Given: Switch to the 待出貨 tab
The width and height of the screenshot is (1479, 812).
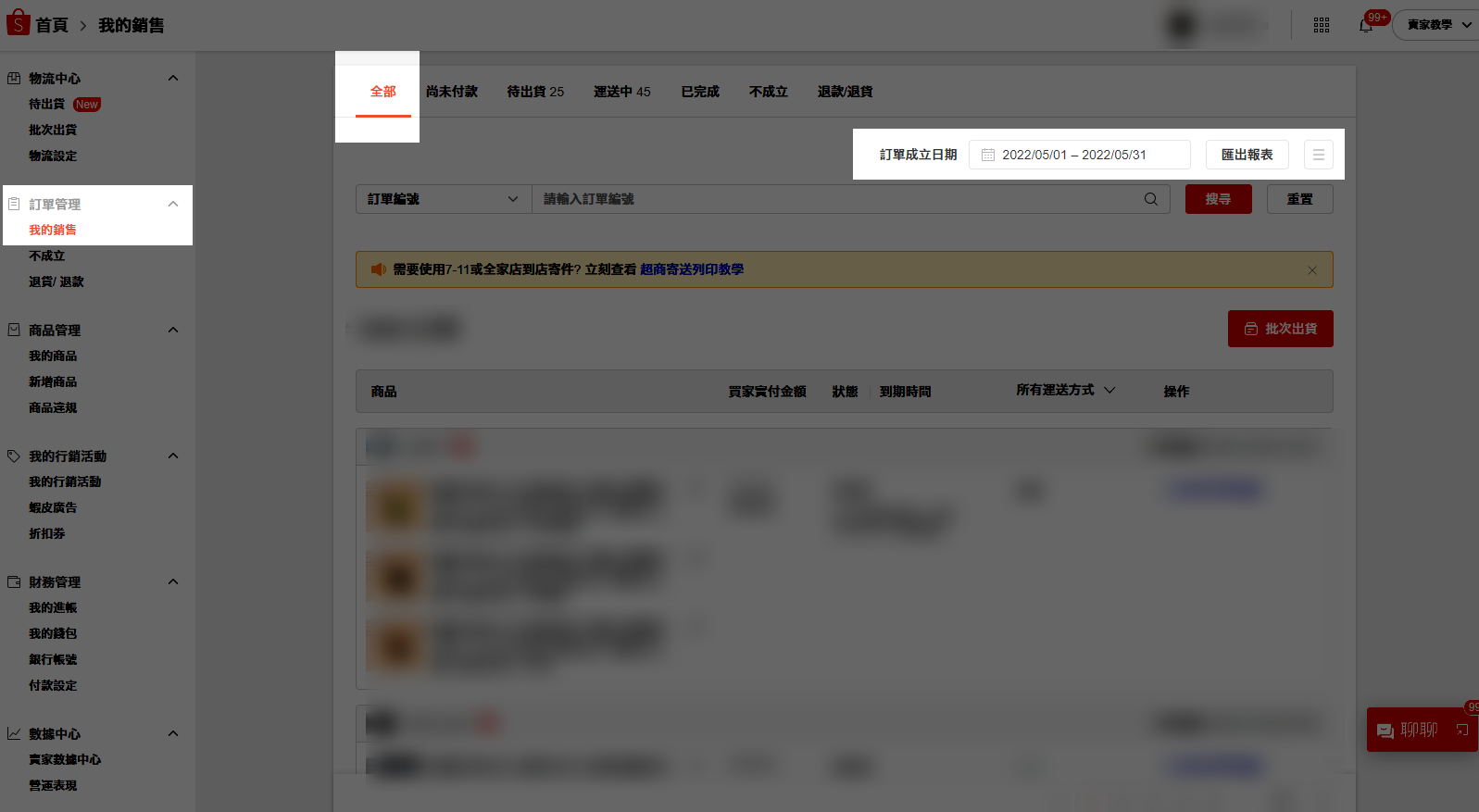Looking at the screenshot, I should [534, 92].
